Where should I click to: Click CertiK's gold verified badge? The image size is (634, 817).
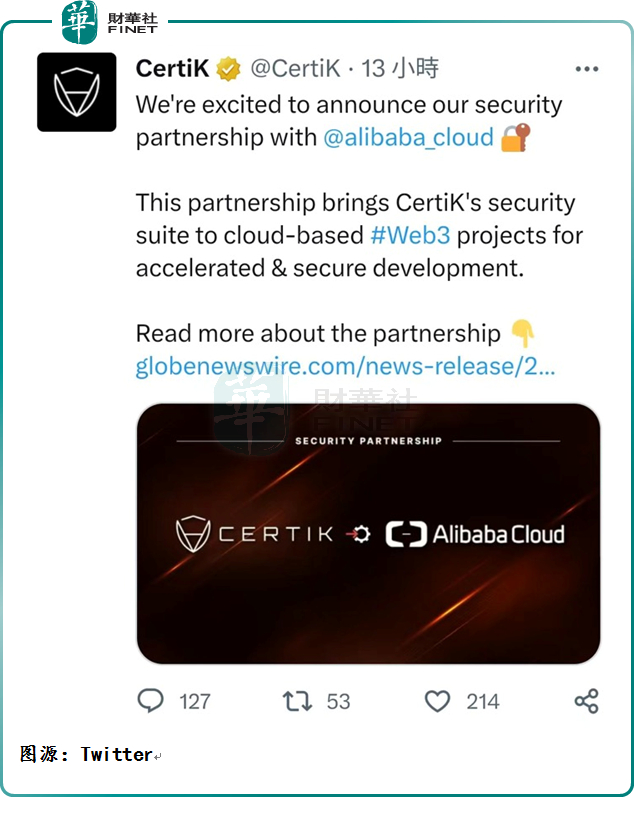227,69
